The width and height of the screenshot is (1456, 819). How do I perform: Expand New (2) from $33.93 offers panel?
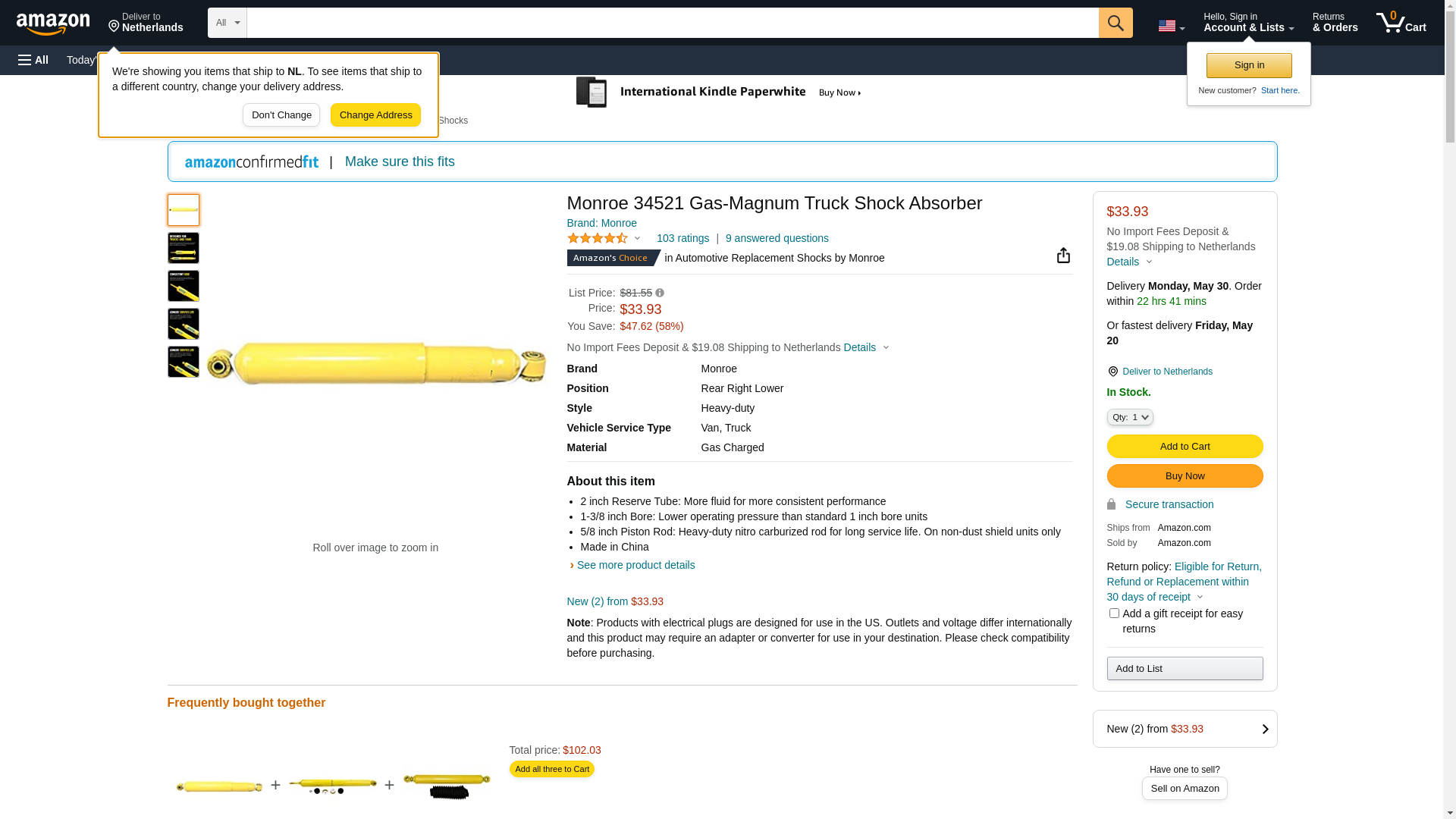[x=1185, y=729]
